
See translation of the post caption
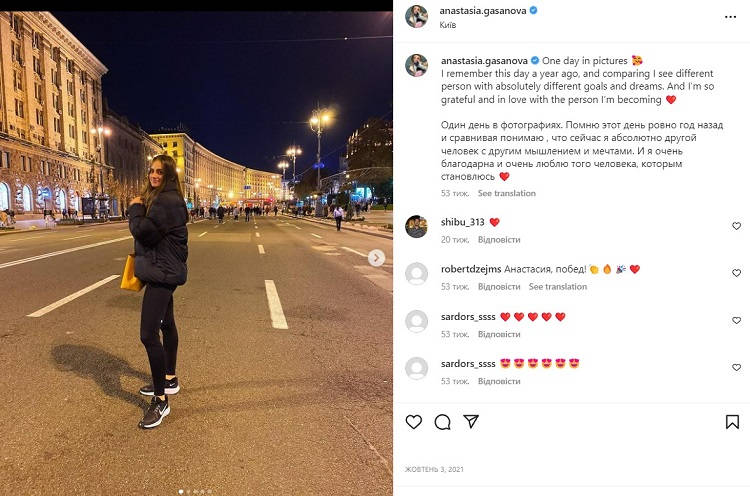[507, 193]
